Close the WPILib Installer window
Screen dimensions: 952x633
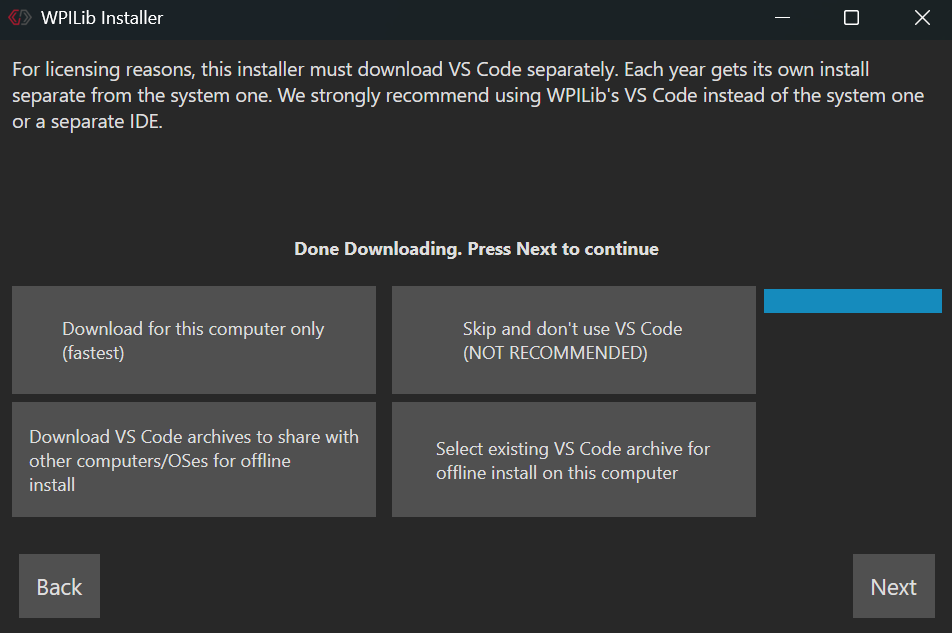click(x=922, y=18)
